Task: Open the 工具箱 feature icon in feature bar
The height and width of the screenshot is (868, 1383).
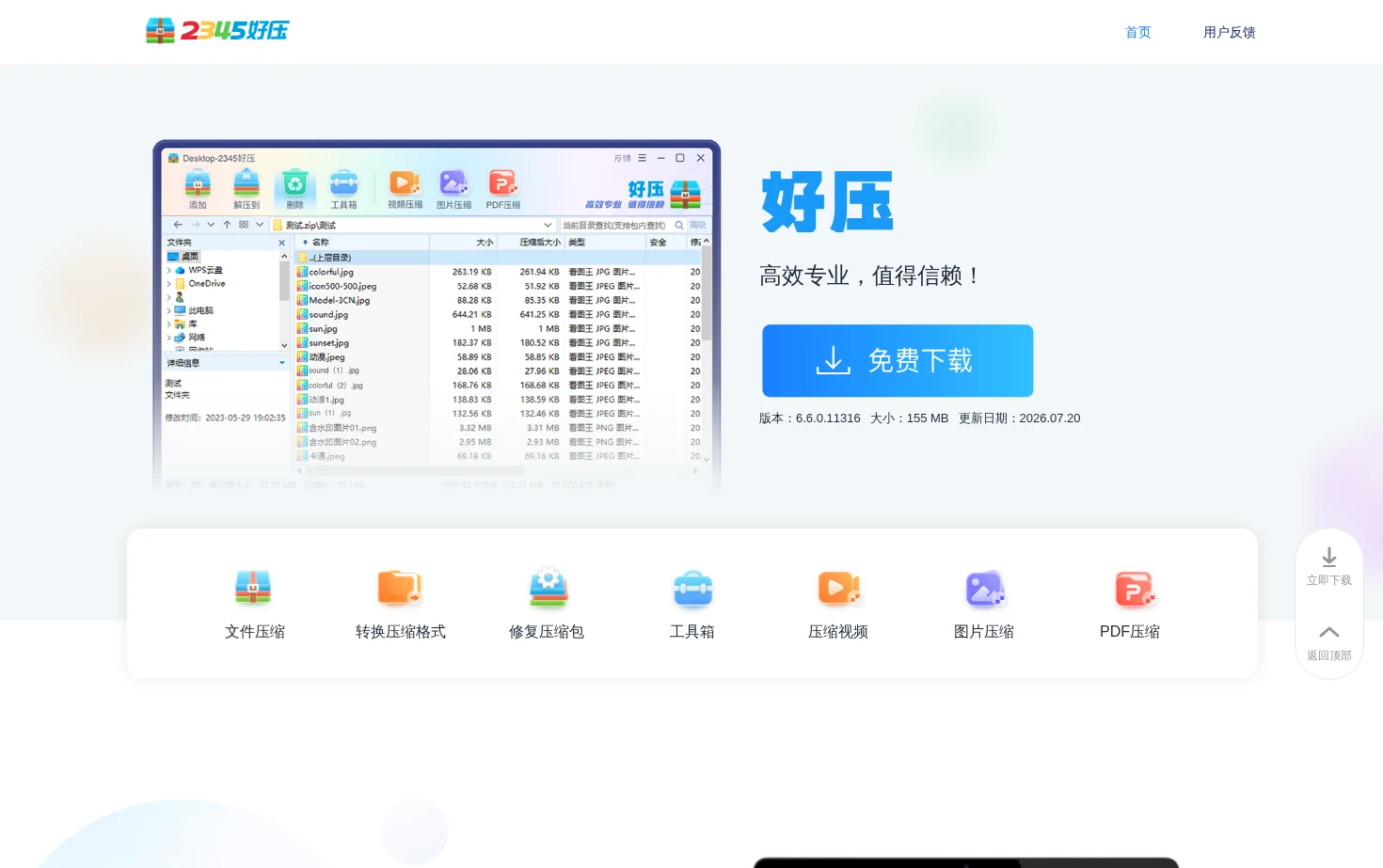Action: click(x=692, y=589)
